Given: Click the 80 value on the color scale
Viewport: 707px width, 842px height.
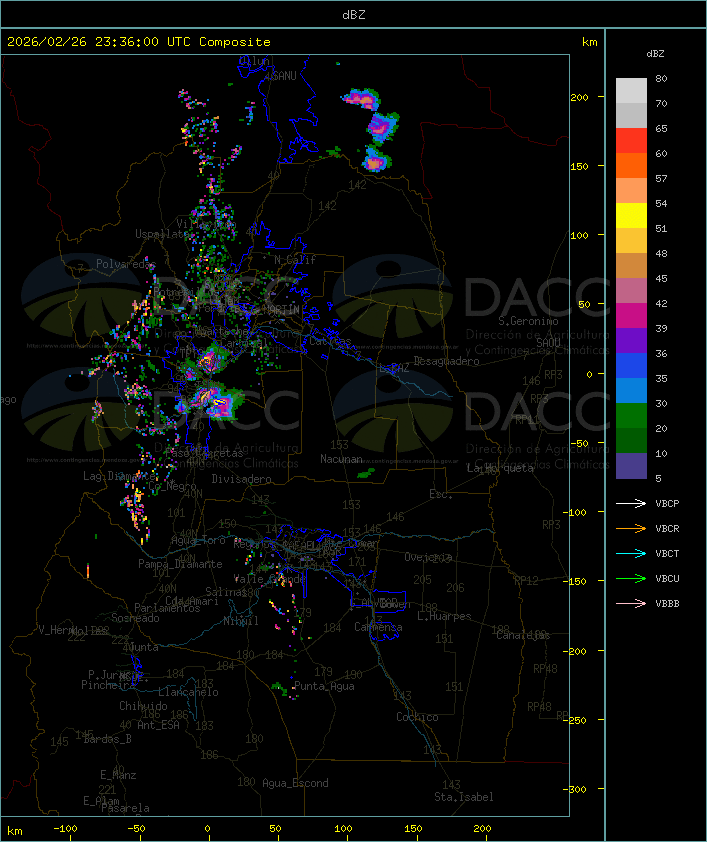Looking at the screenshot, I should click(661, 78).
